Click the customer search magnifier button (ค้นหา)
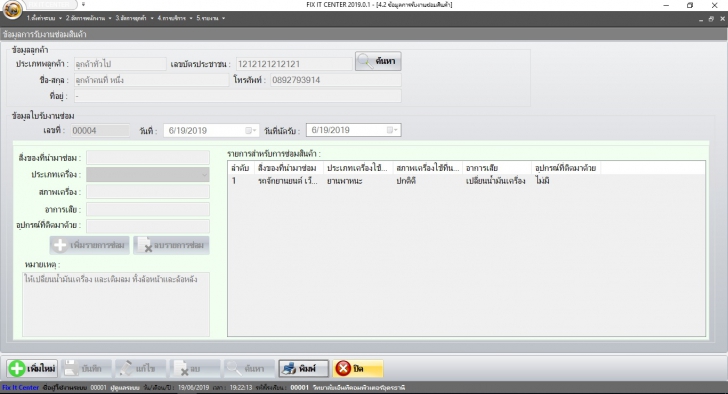 (378, 61)
